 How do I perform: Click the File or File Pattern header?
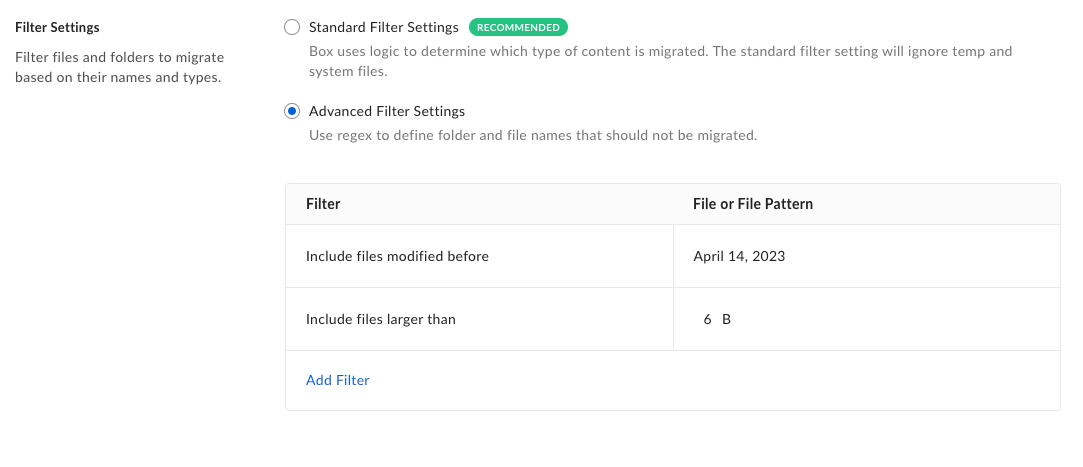coord(752,204)
